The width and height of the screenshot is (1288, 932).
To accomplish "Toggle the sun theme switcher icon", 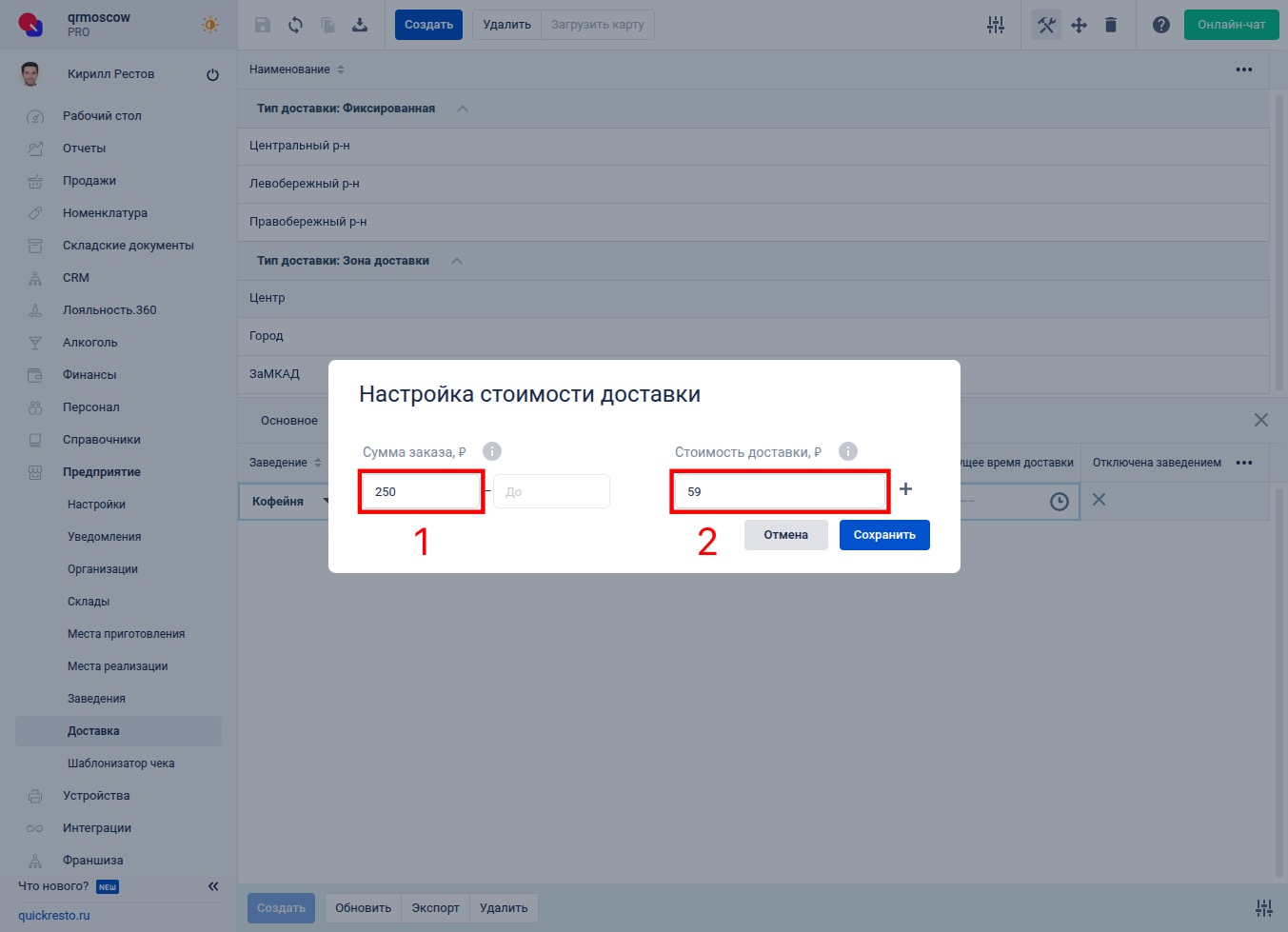I will point(210,25).
